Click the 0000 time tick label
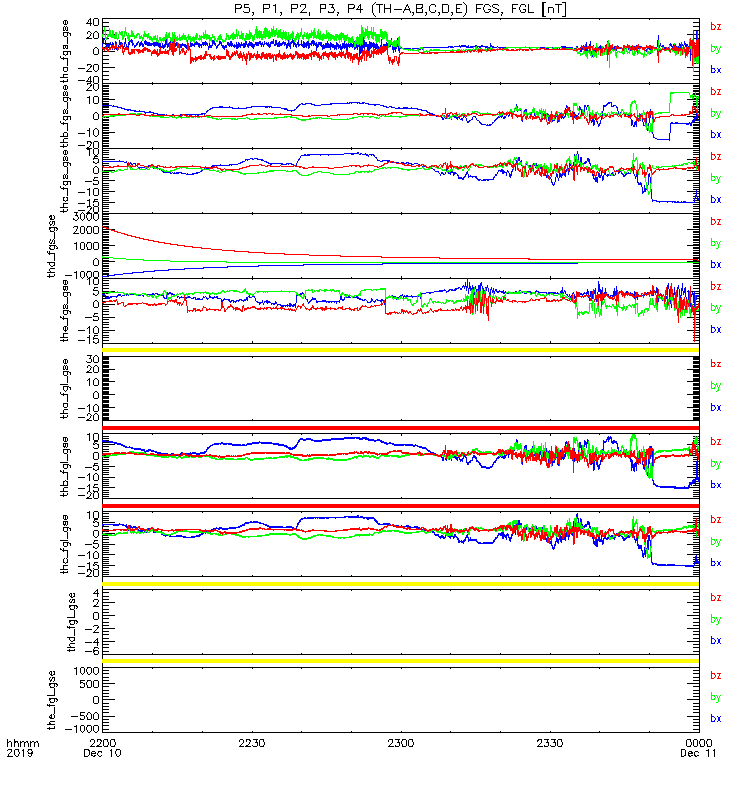 pos(698,743)
